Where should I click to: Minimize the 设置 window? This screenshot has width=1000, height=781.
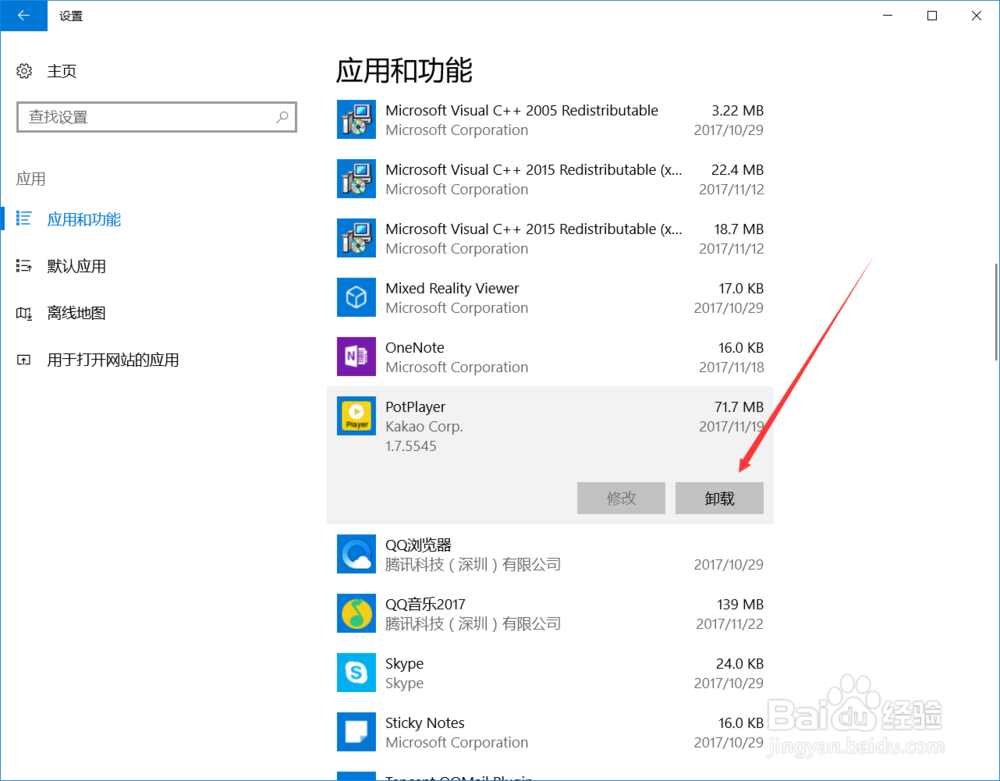point(888,15)
